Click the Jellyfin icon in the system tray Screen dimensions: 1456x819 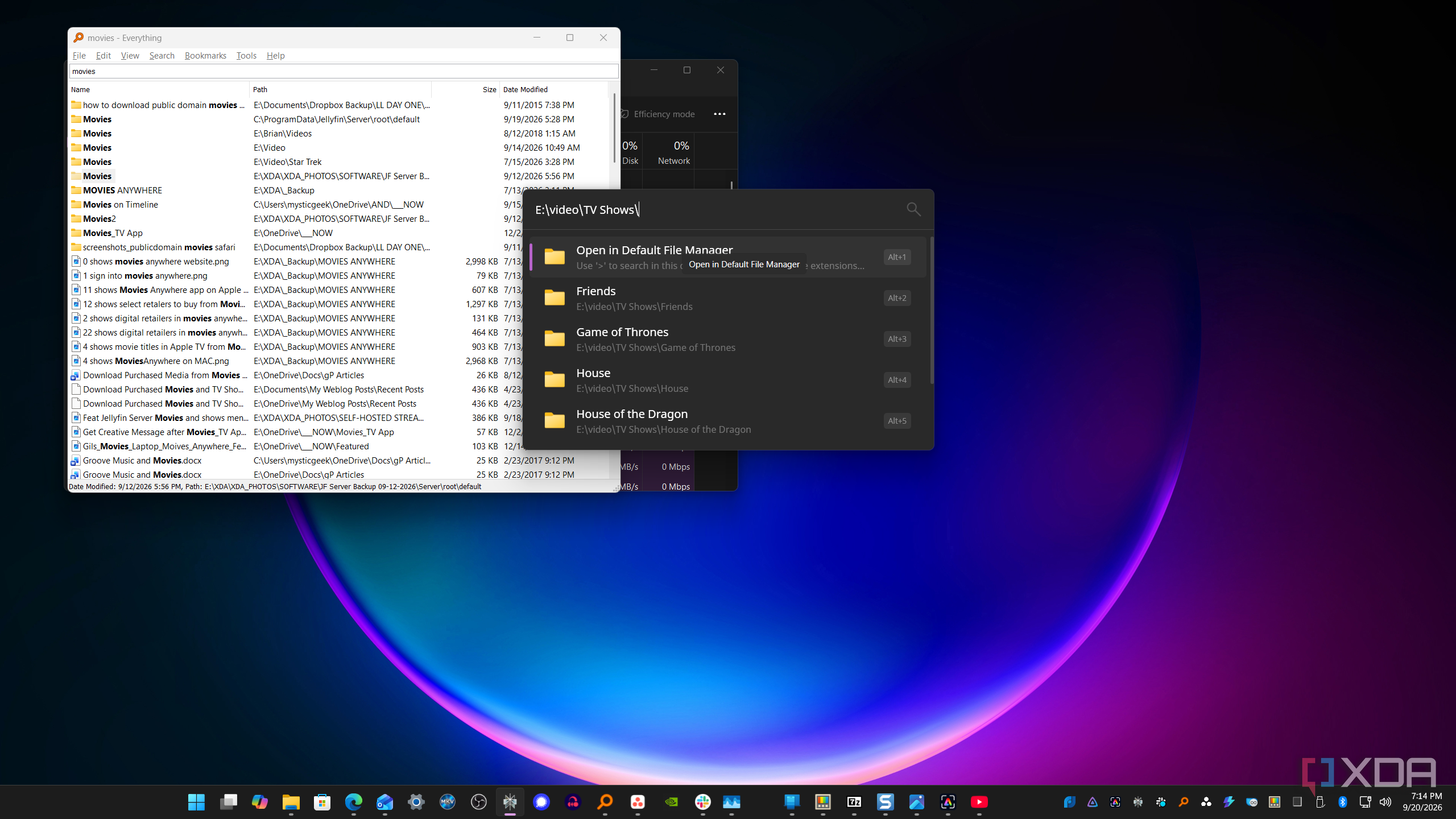1093,802
